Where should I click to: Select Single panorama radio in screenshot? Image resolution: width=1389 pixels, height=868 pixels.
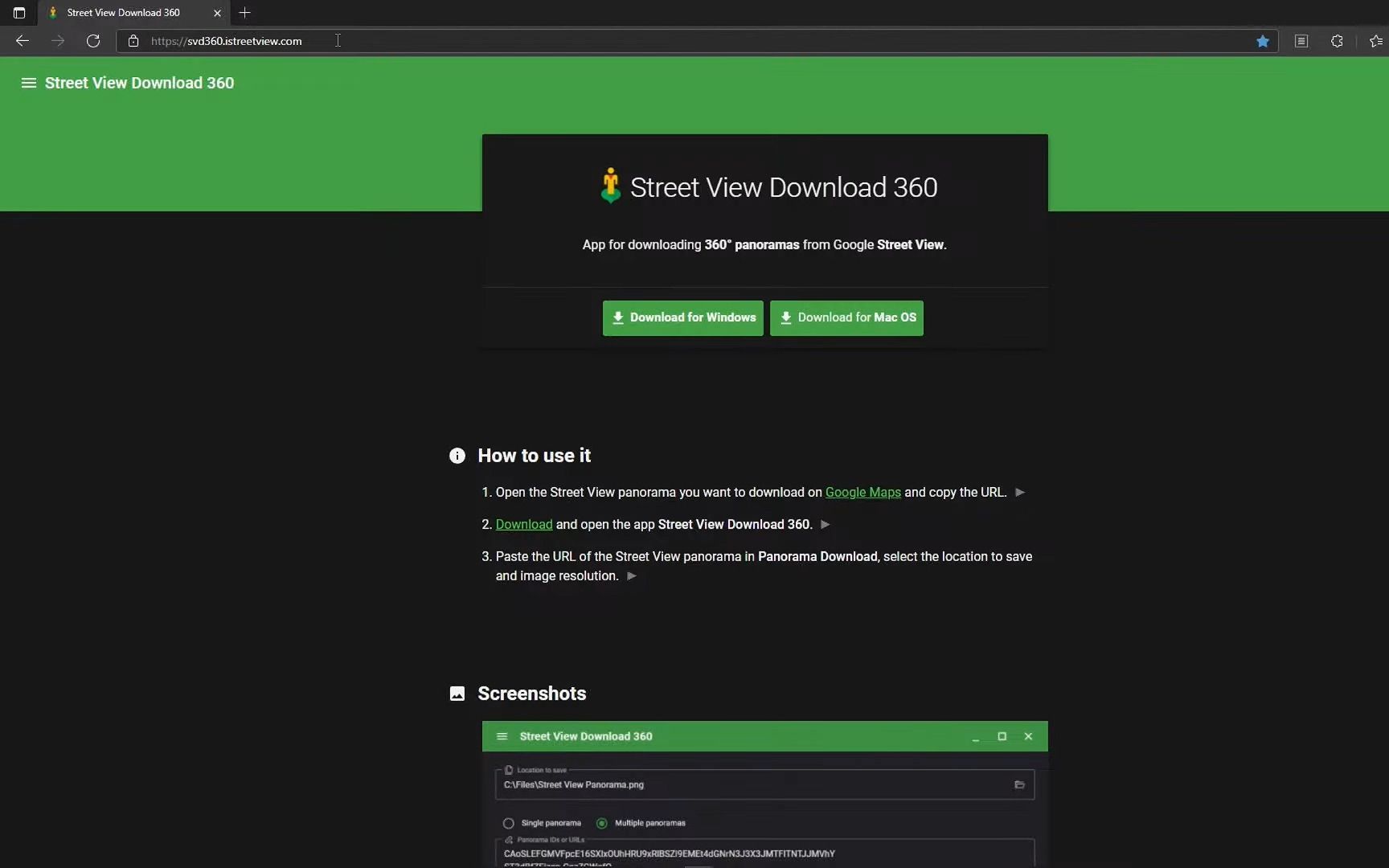509,823
